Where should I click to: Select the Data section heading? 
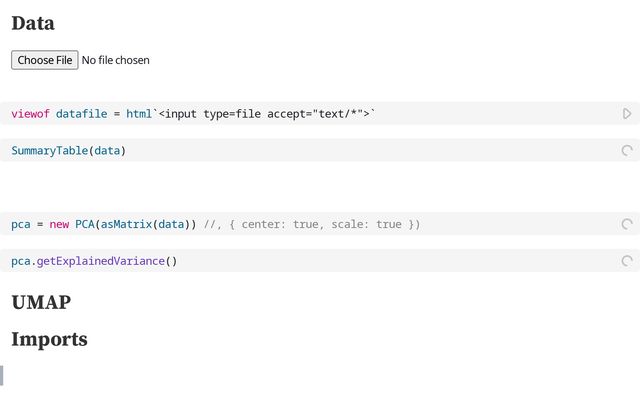click(33, 23)
